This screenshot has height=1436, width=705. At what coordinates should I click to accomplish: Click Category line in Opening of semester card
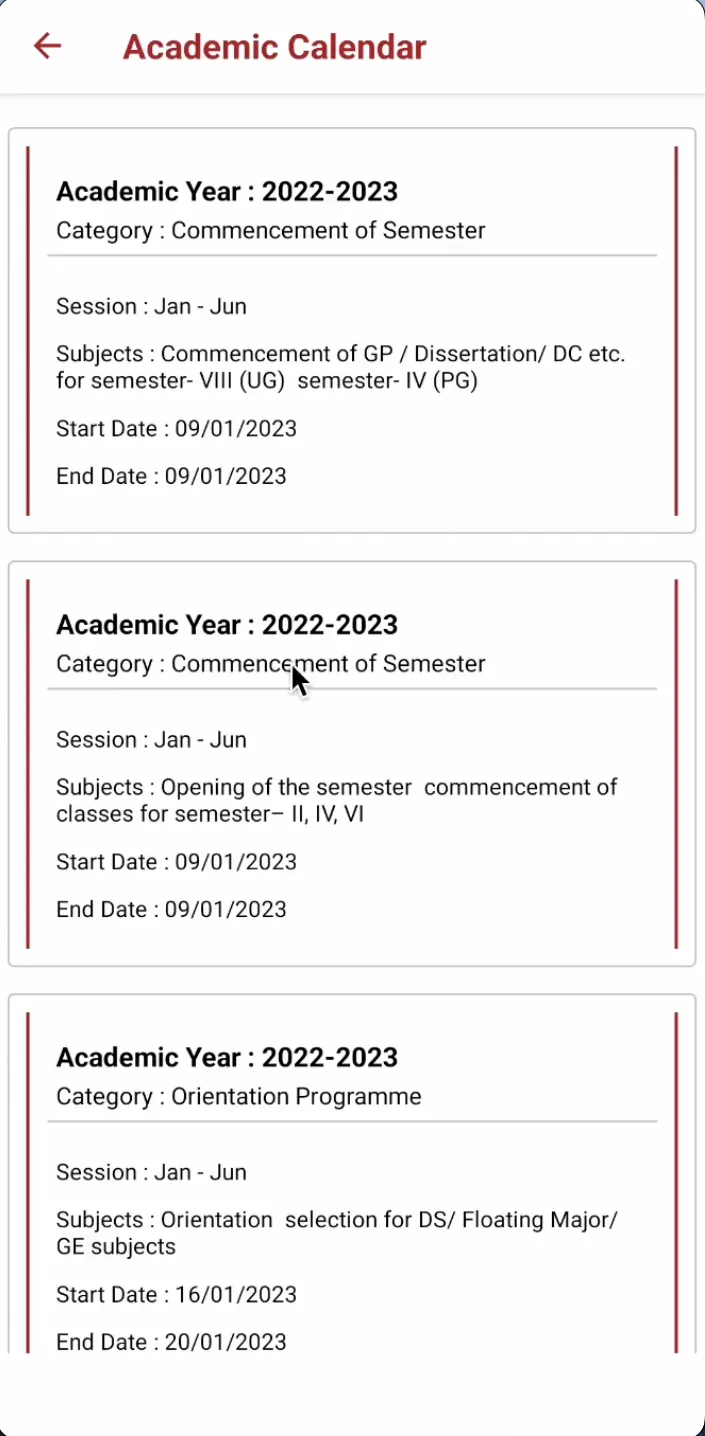pyautogui.click(x=270, y=664)
